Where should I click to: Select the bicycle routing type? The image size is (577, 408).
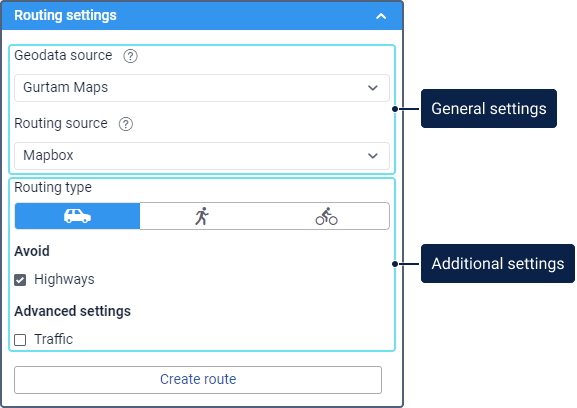326,216
